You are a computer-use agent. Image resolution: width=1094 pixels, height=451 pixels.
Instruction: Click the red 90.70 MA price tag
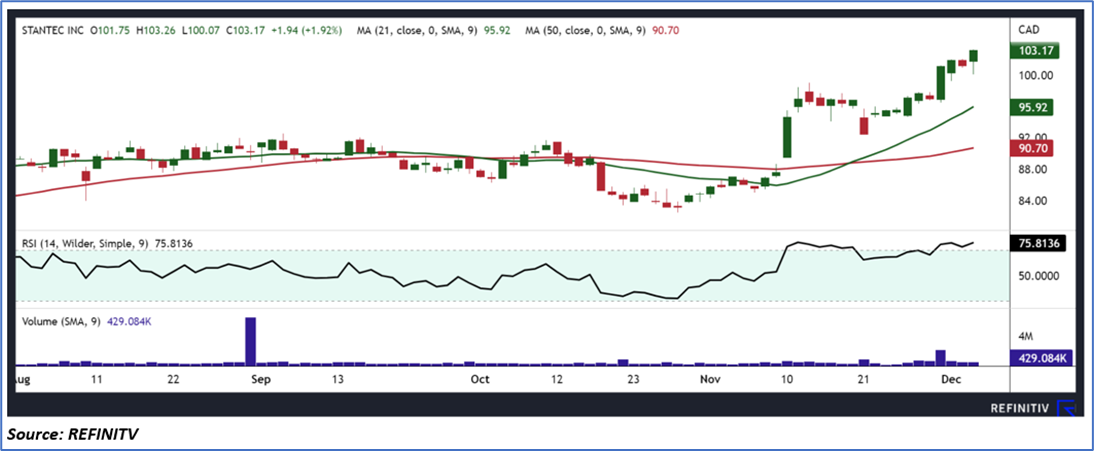[x=1033, y=148]
